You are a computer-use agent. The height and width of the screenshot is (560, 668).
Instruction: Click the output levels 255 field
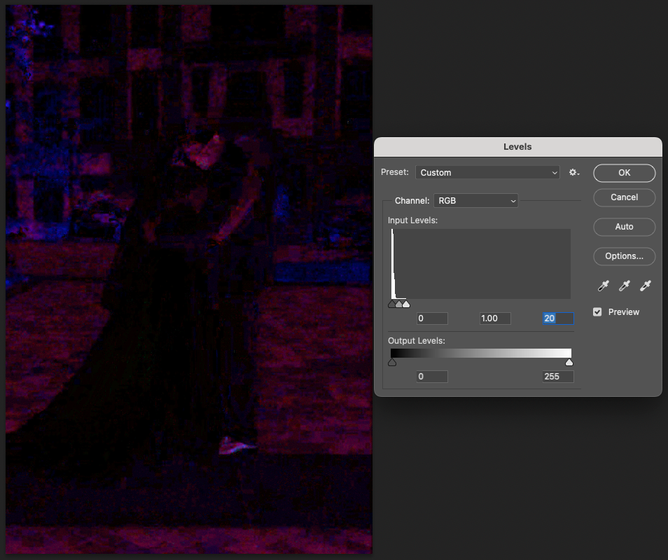[x=558, y=376]
